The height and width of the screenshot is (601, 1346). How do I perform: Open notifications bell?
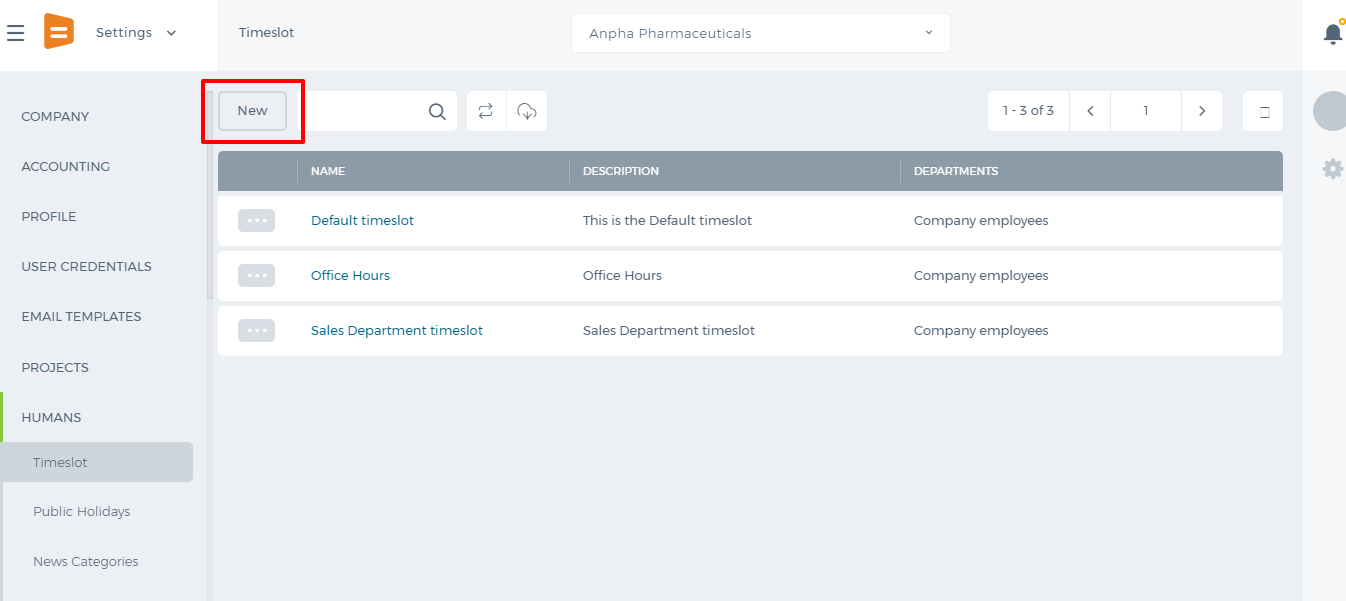click(1333, 33)
